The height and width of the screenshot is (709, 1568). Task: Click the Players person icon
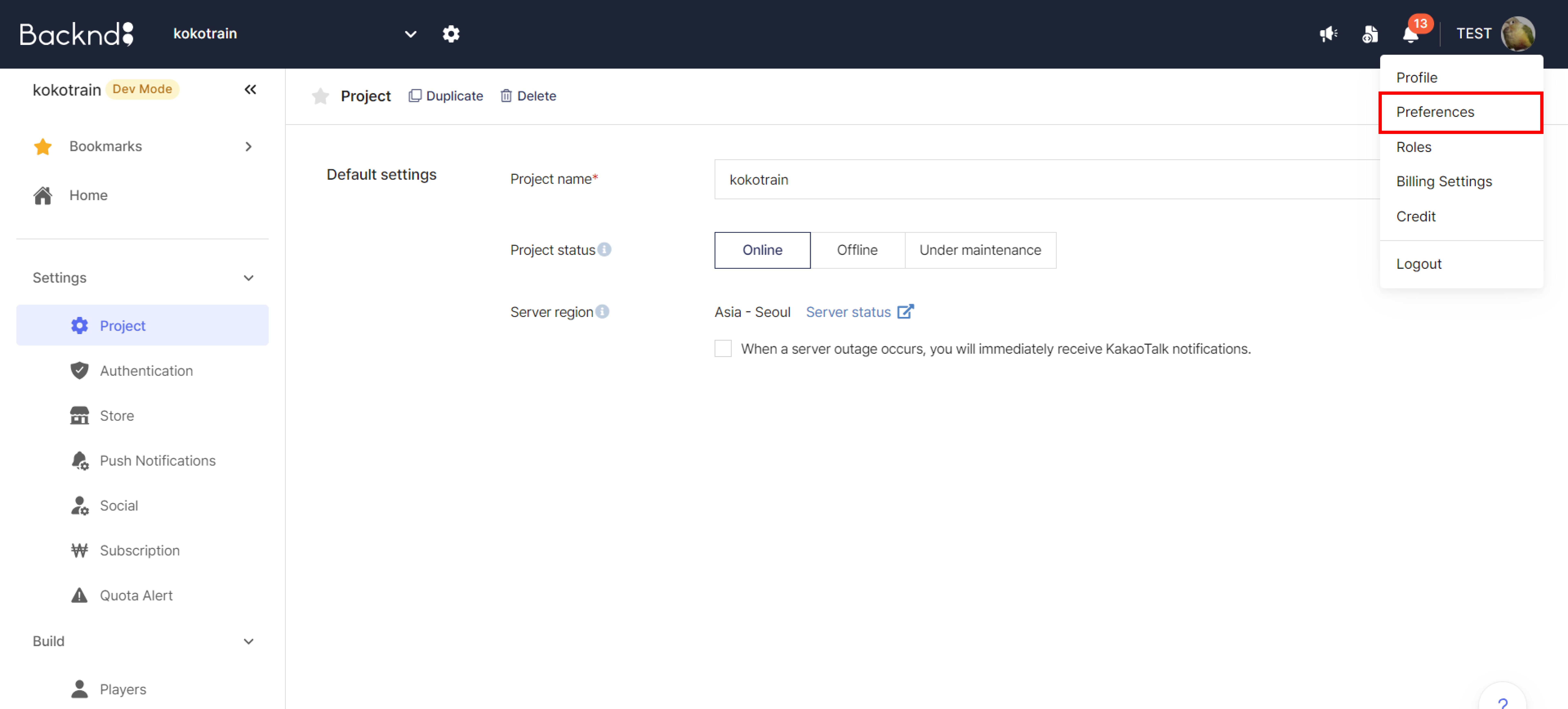coord(79,689)
